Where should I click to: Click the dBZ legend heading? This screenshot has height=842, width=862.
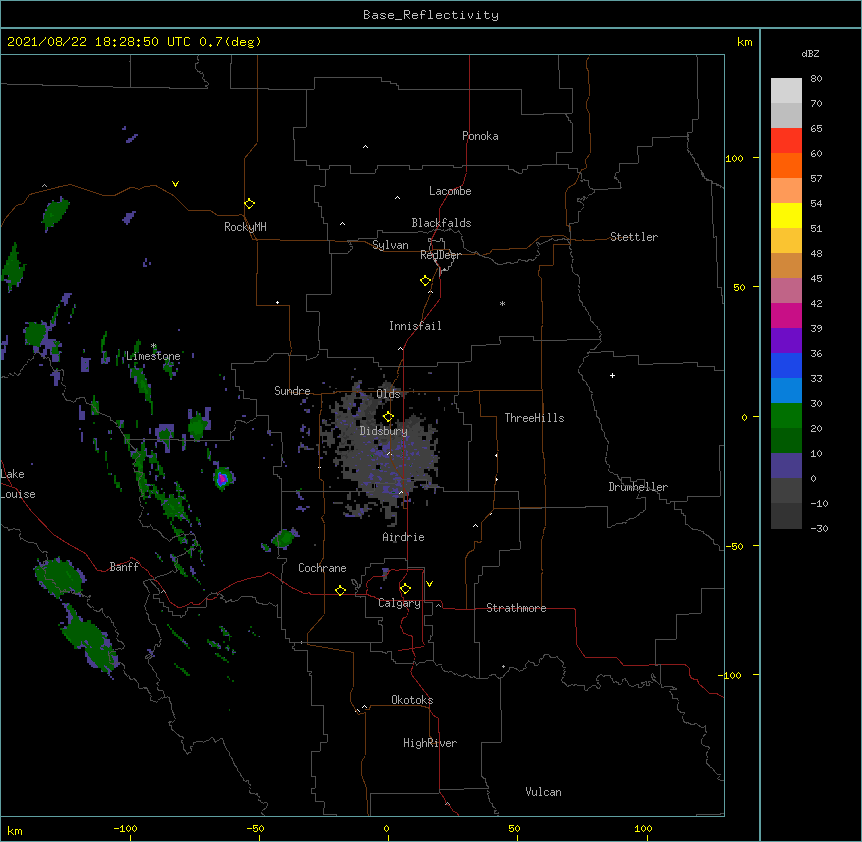point(810,53)
